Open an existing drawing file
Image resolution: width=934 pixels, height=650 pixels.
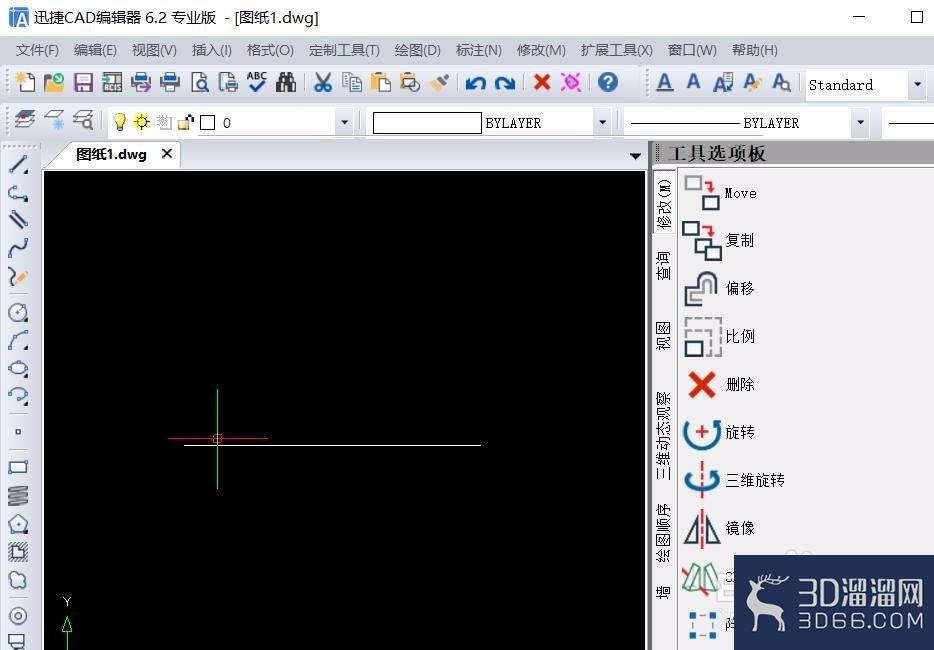pos(54,82)
